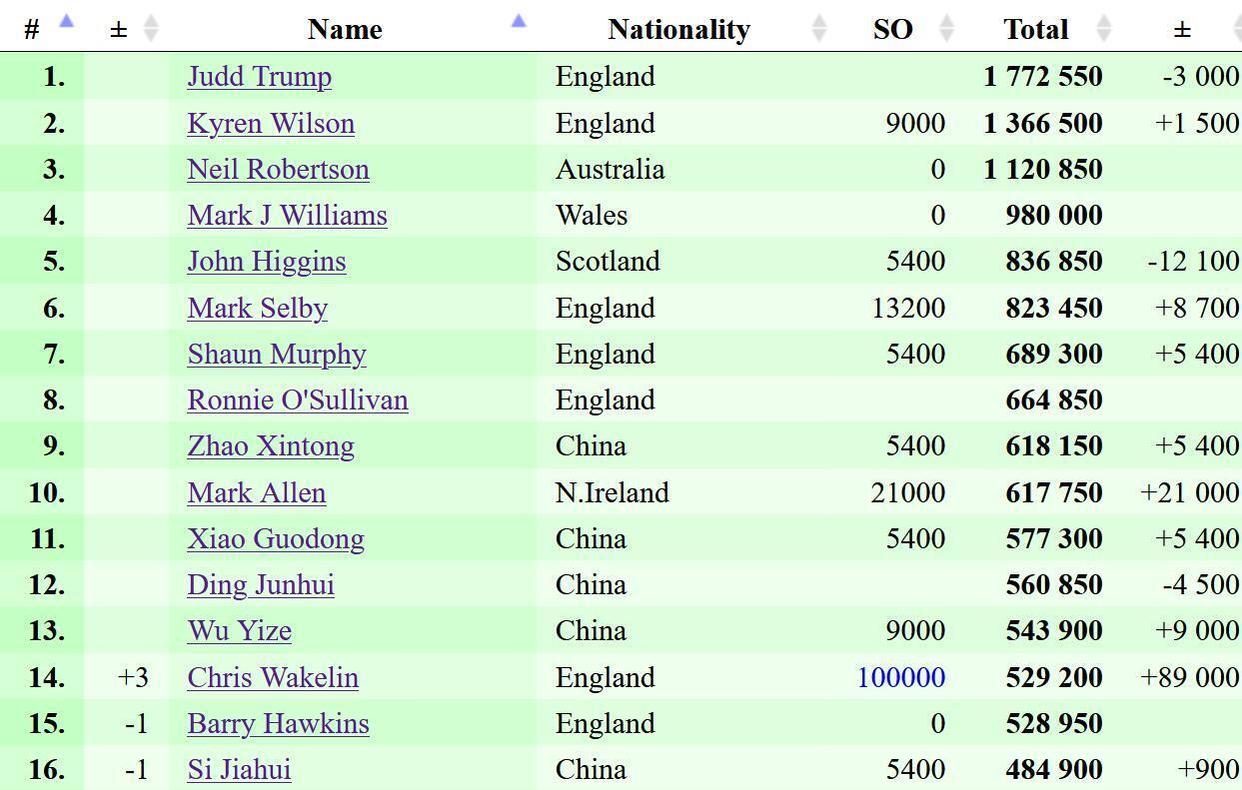The image size is (1242, 790).
Task: View Mark J Williams profile
Action: [x=287, y=216]
